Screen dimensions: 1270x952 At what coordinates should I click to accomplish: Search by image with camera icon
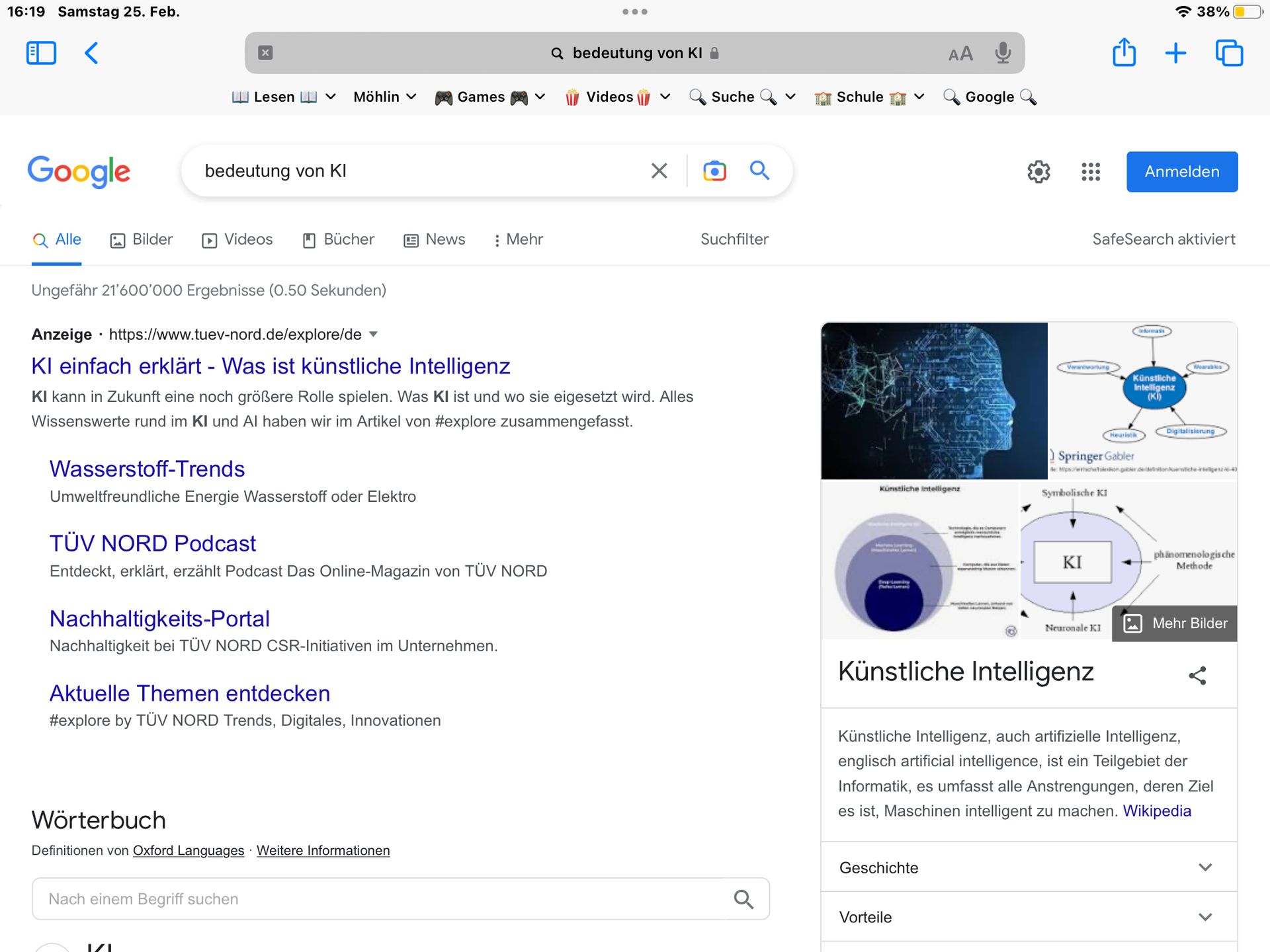pos(714,171)
